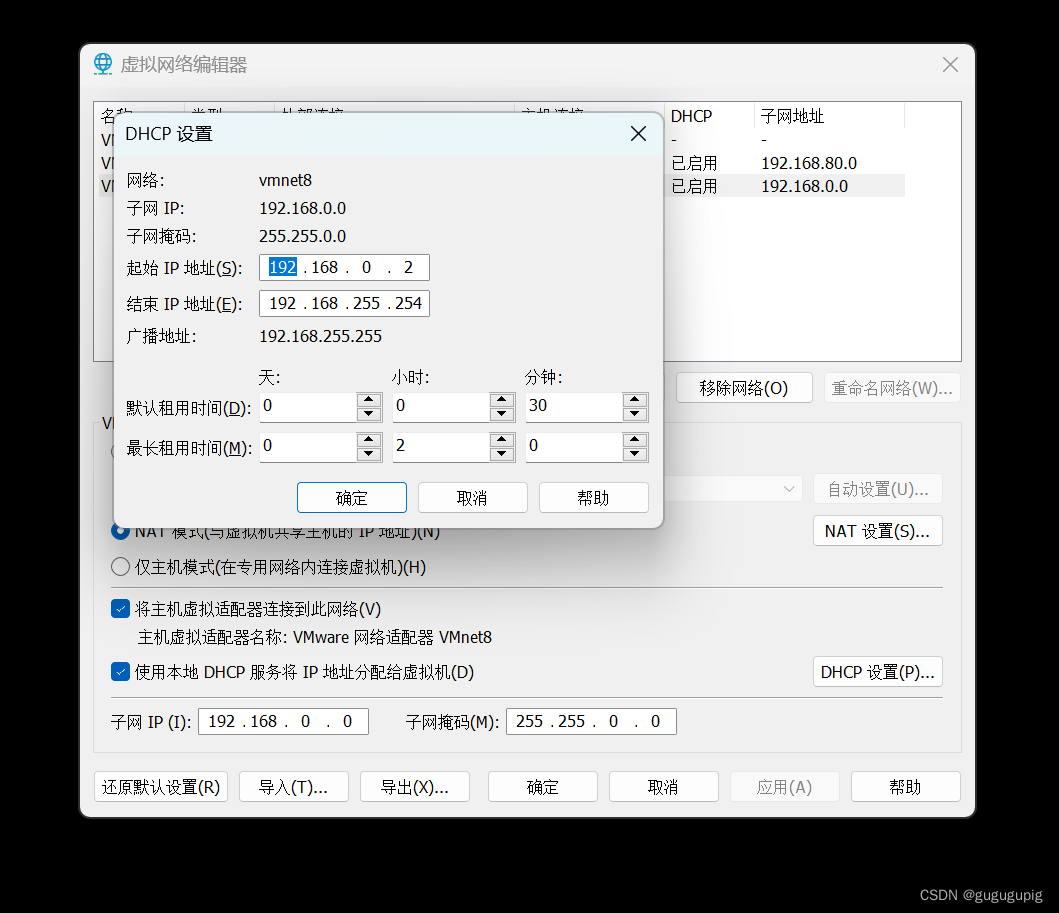Click main window 子网掩码 field
The image size is (1059, 913).
click(592, 721)
